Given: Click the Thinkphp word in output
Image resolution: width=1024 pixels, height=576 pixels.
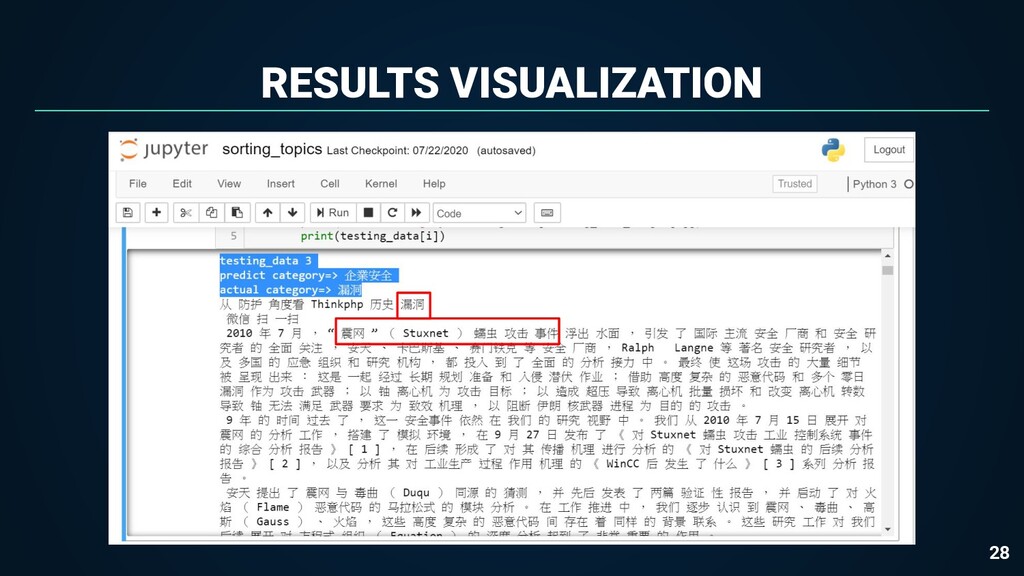Looking at the screenshot, I should click(337, 304).
